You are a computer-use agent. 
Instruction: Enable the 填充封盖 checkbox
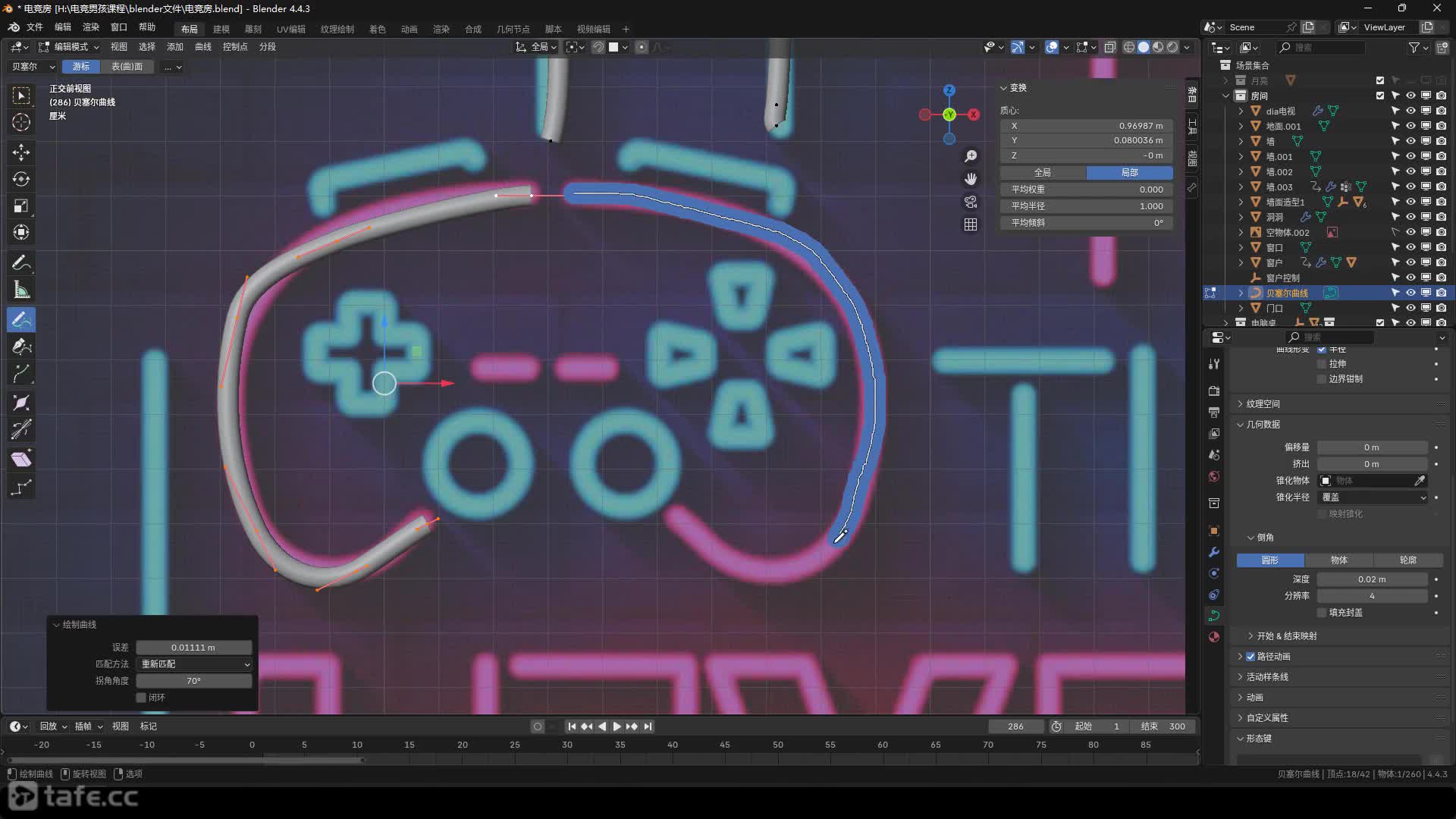point(1323,612)
